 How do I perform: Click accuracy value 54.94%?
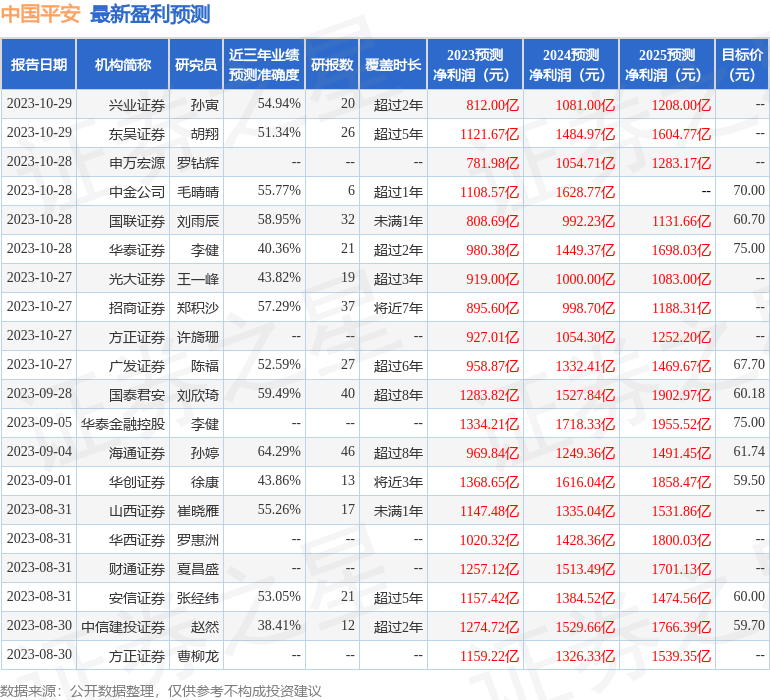coord(279,104)
